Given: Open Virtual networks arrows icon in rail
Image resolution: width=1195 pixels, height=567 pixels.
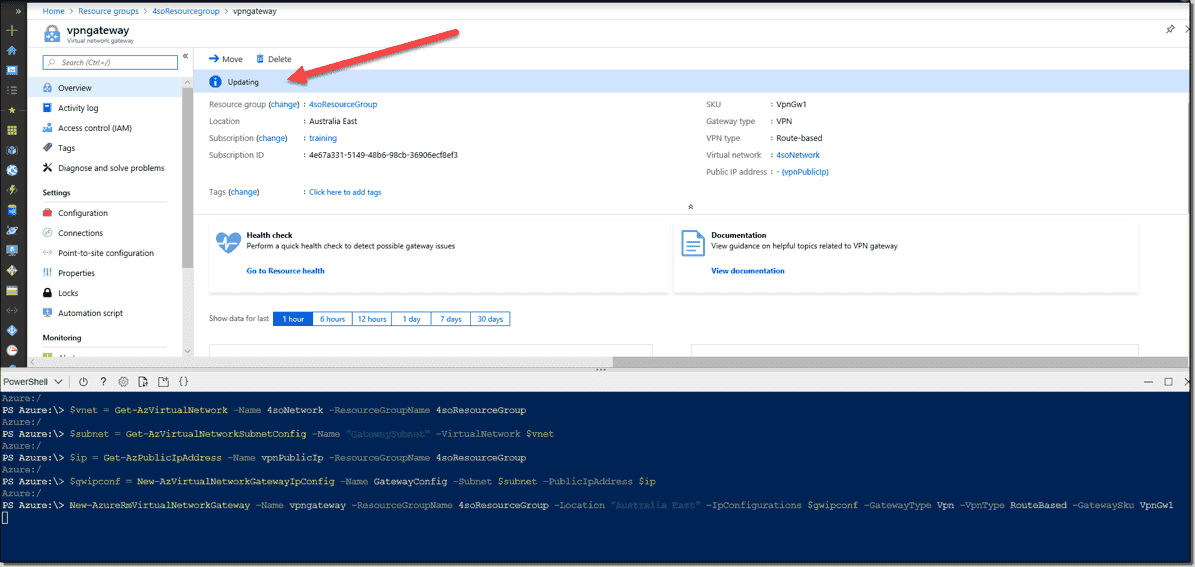Looking at the screenshot, I should pos(11,310).
